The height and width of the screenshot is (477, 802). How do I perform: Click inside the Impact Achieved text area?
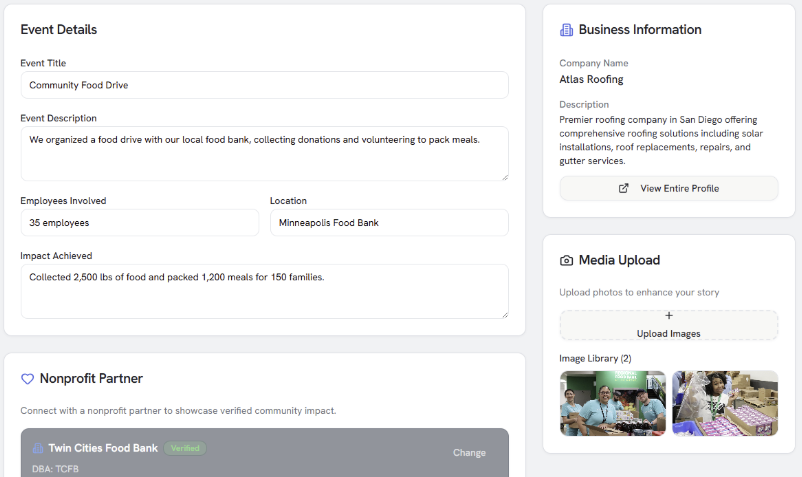click(264, 291)
